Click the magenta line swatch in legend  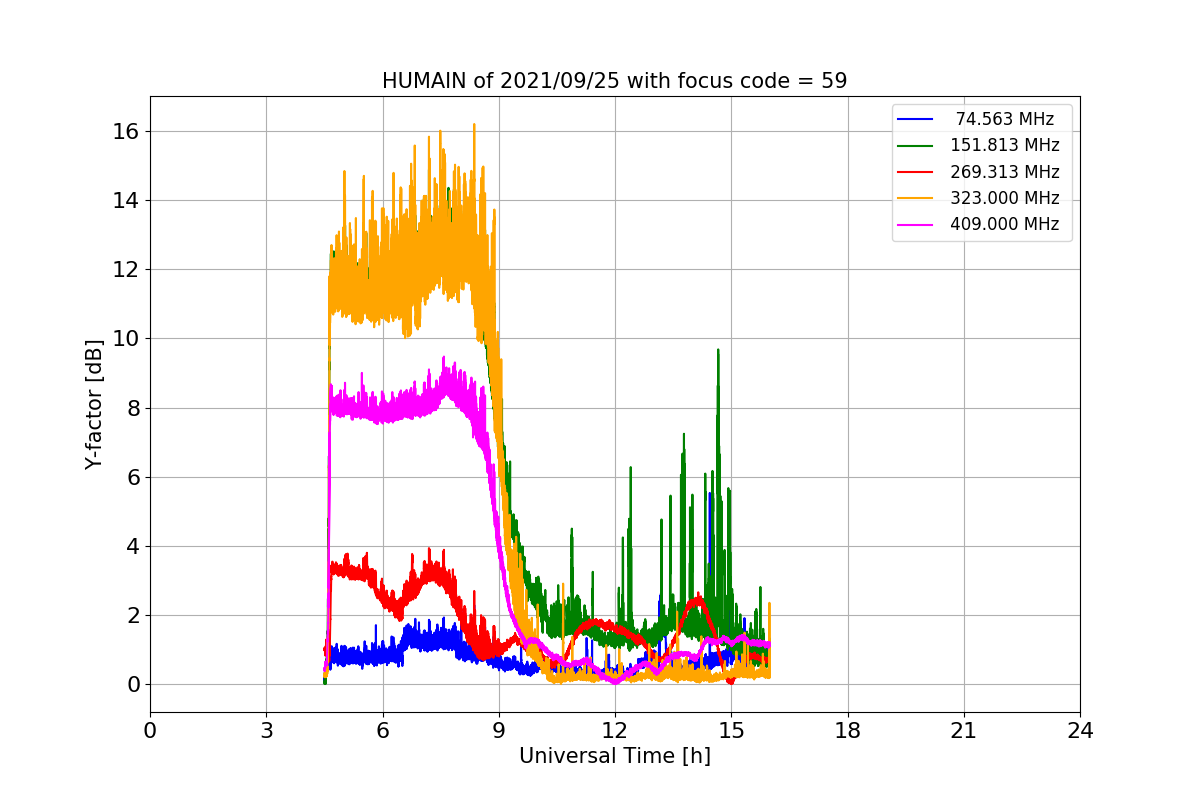click(916, 224)
